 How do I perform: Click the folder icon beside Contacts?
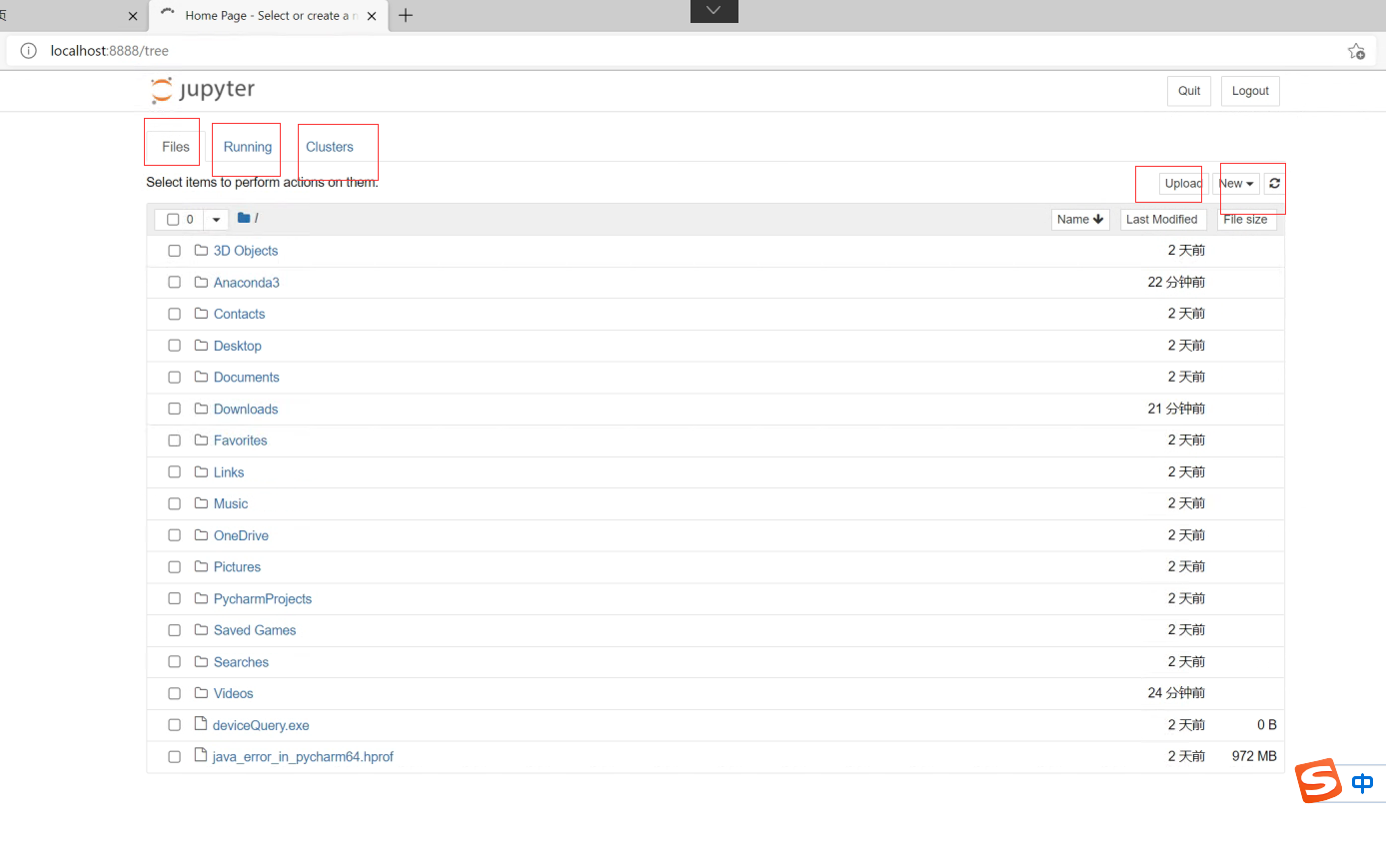tap(201, 314)
